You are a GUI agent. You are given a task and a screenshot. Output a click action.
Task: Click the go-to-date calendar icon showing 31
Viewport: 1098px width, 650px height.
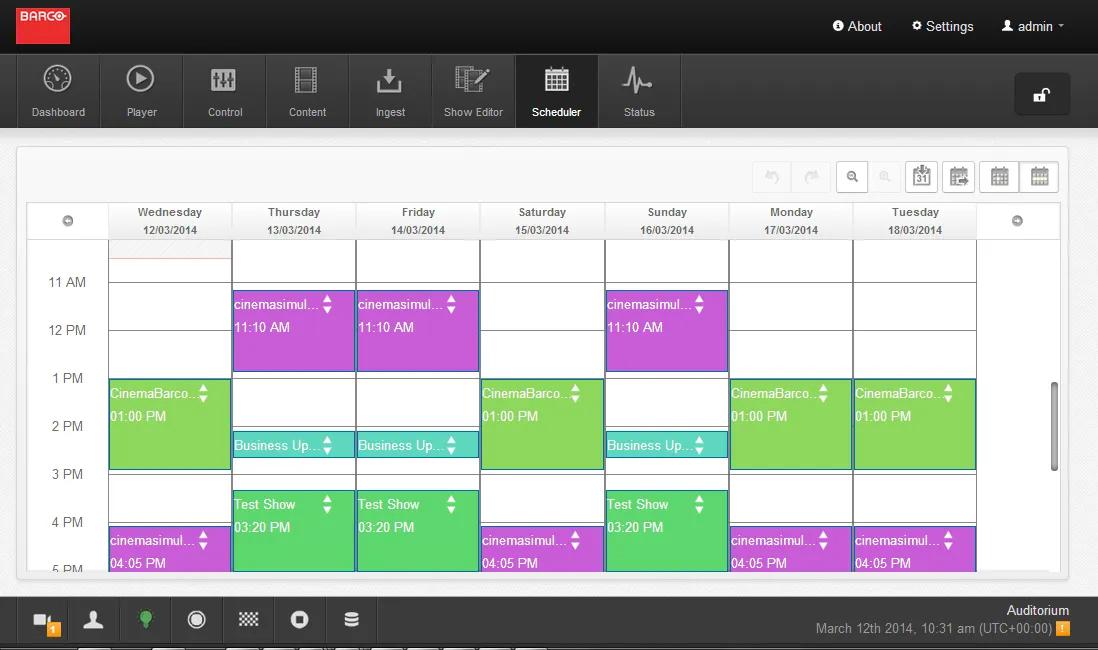pos(921,177)
